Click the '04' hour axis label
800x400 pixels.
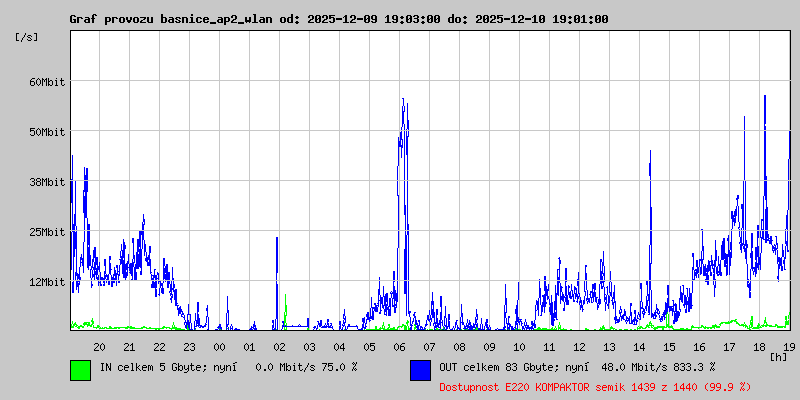[x=339, y=347]
